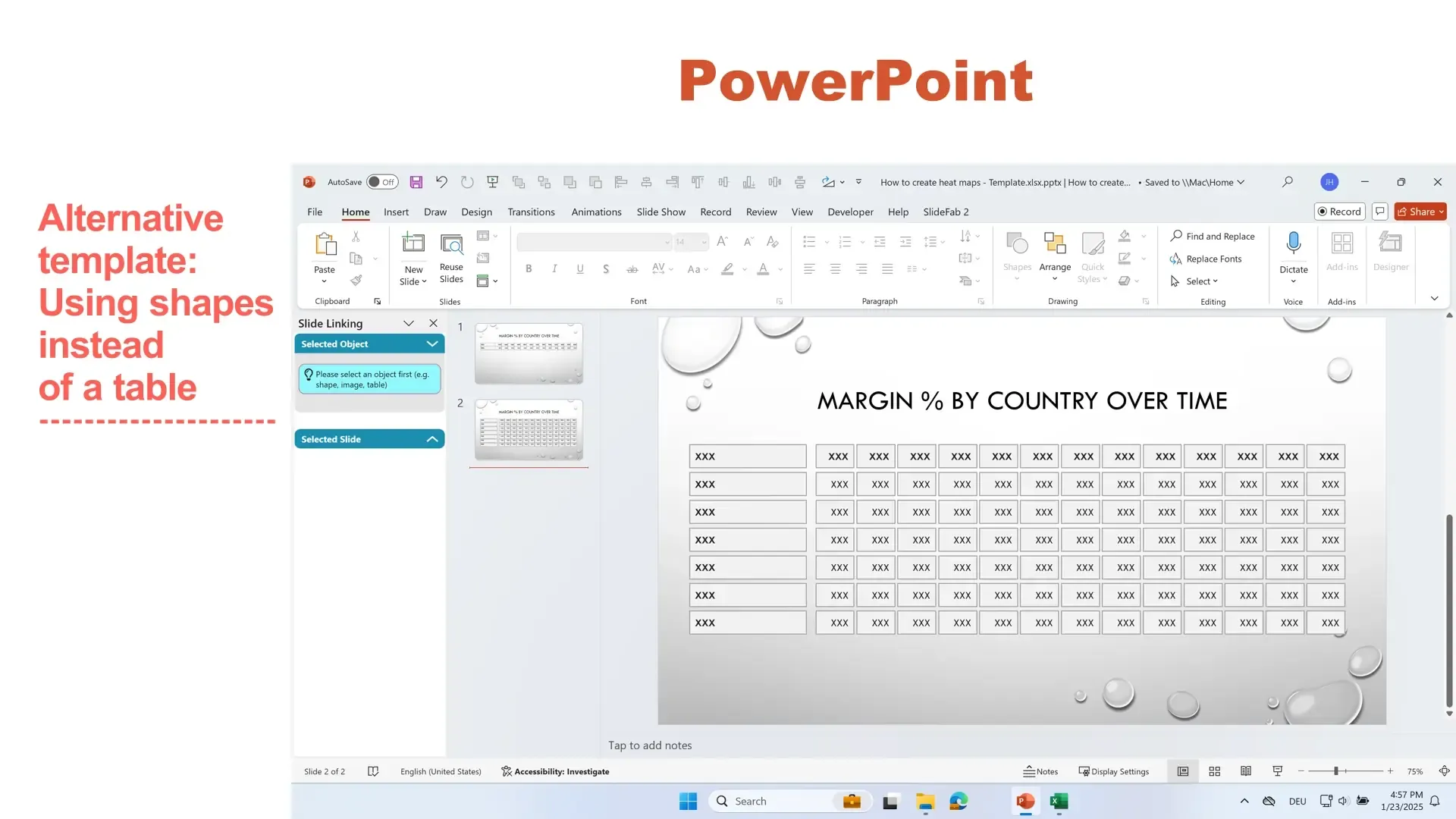1456x819 pixels.
Task: Open the Slide Show tab
Action: pos(661,212)
